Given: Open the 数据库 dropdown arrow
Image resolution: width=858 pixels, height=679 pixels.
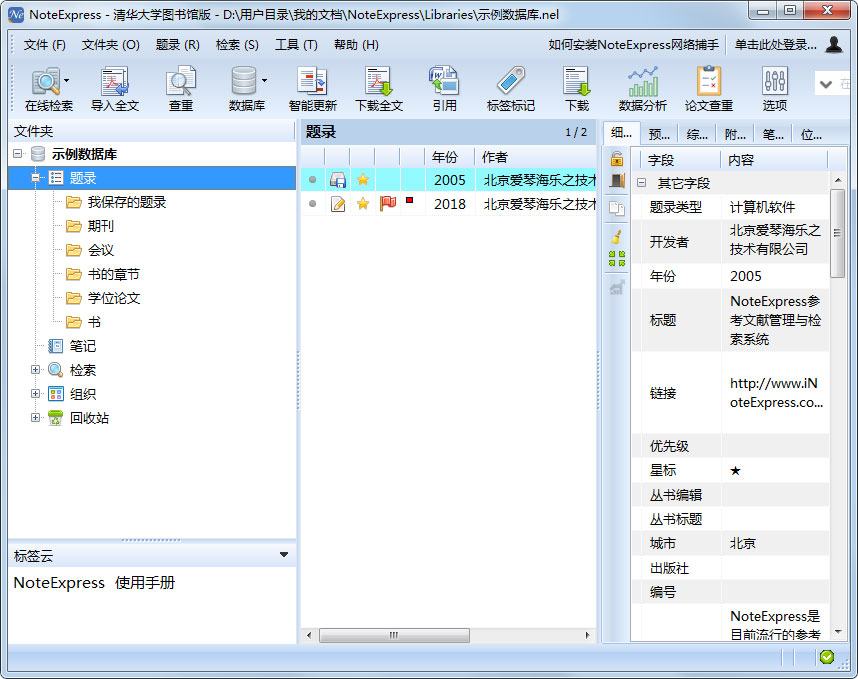Looking at the screenshot, I should 262,80.
